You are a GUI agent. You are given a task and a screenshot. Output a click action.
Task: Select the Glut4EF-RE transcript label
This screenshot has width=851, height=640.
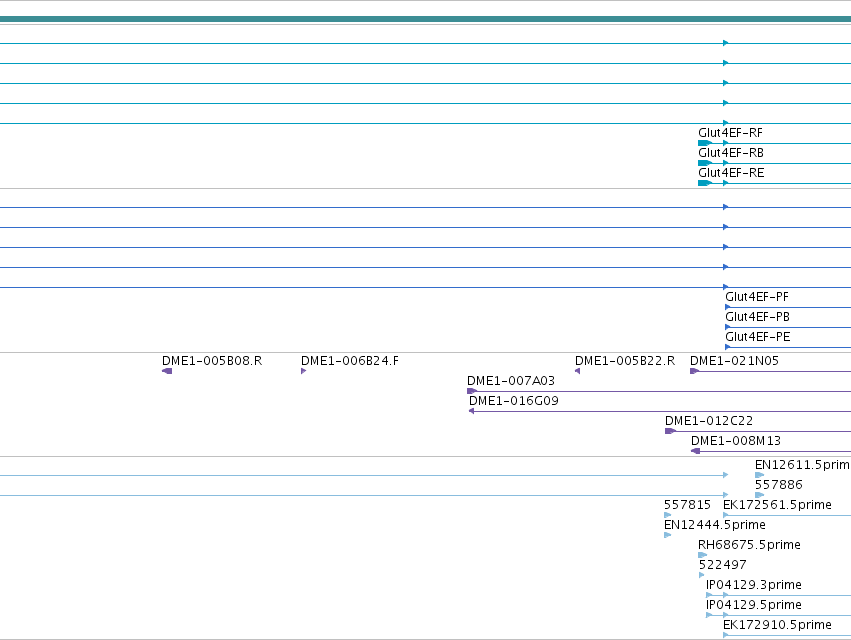tap(731, 173)
